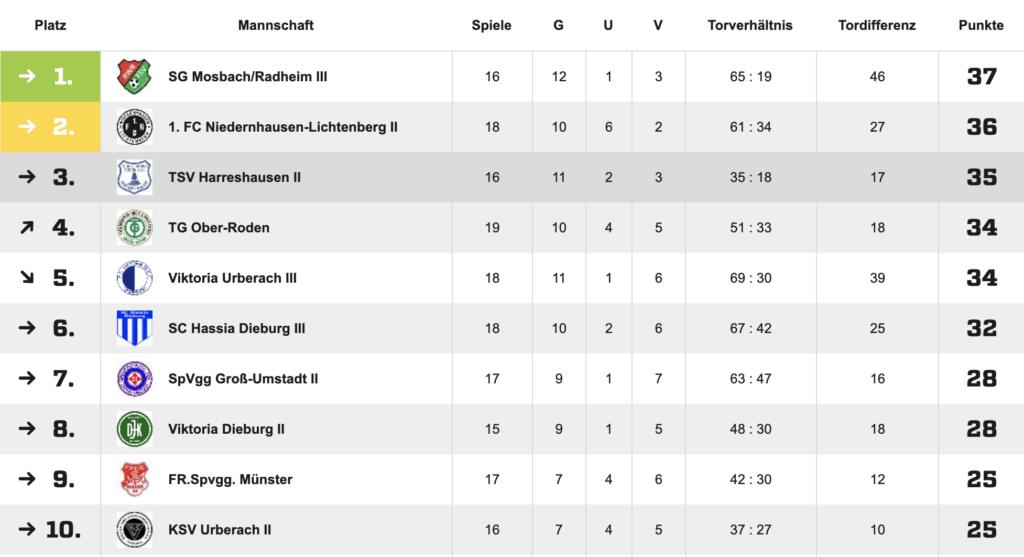
Task: Select the green DJK Viktoria Dieburg II logo
Action: click(x=135, y=429)
